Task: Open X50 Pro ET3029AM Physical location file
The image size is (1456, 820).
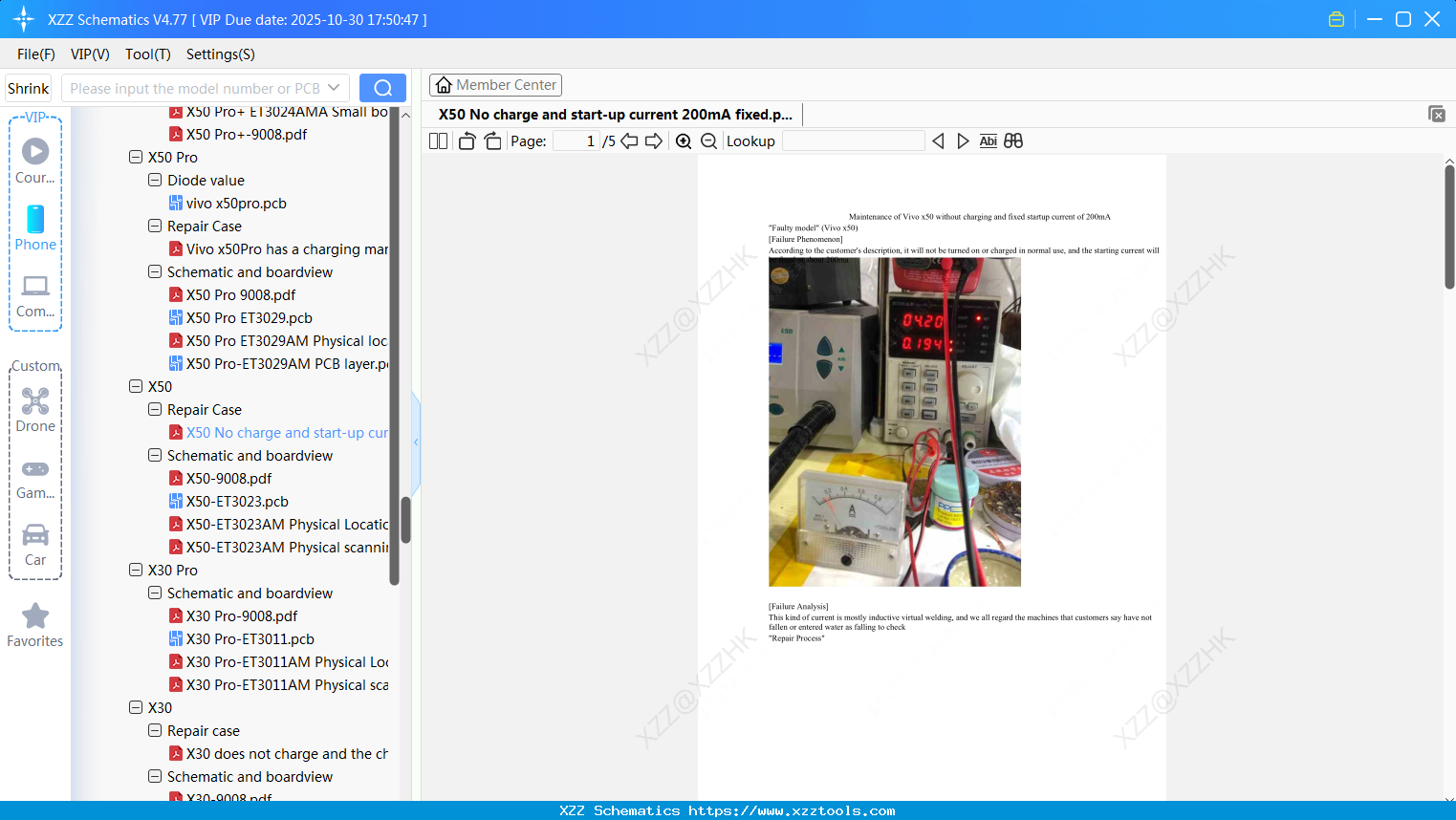Action: (x=279, y=341)
